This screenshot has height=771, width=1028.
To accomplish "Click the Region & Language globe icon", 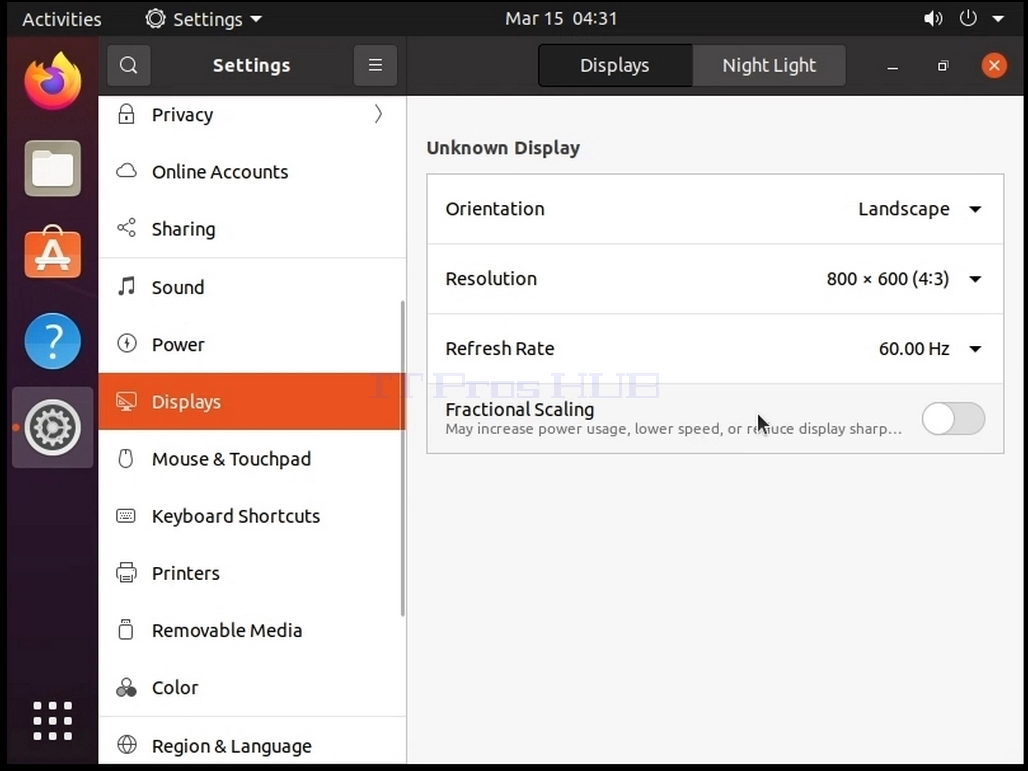I will pyautogui.click(x=127, y=745).
